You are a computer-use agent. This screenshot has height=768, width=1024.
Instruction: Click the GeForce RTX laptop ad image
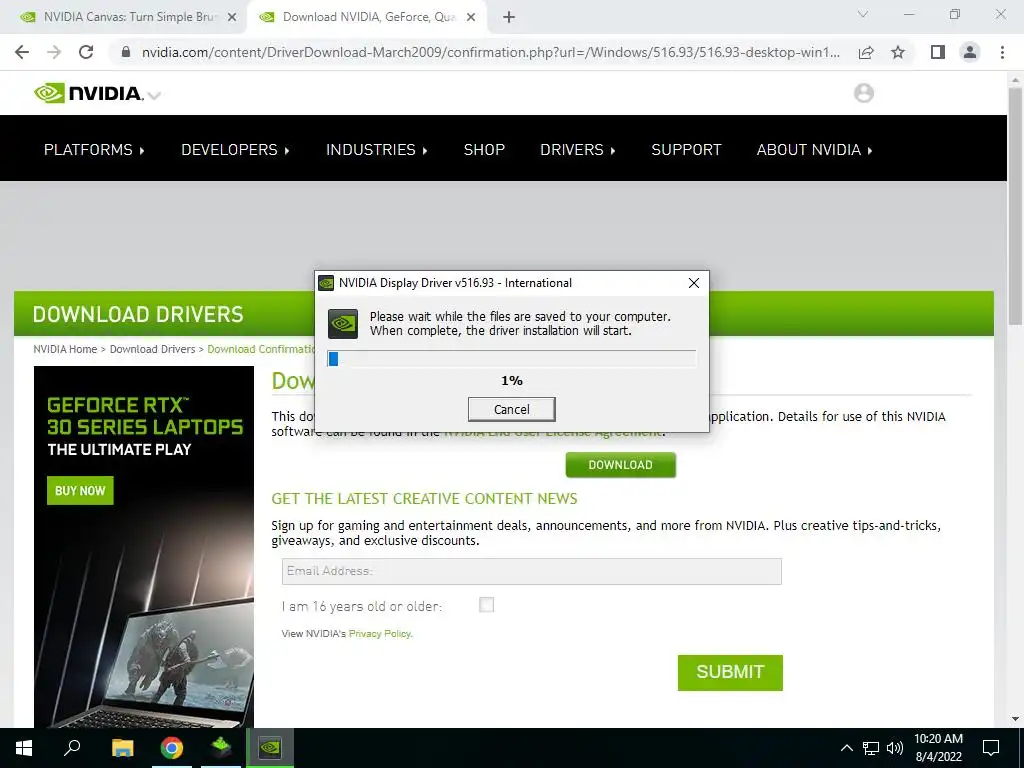[x=144, y=547]
